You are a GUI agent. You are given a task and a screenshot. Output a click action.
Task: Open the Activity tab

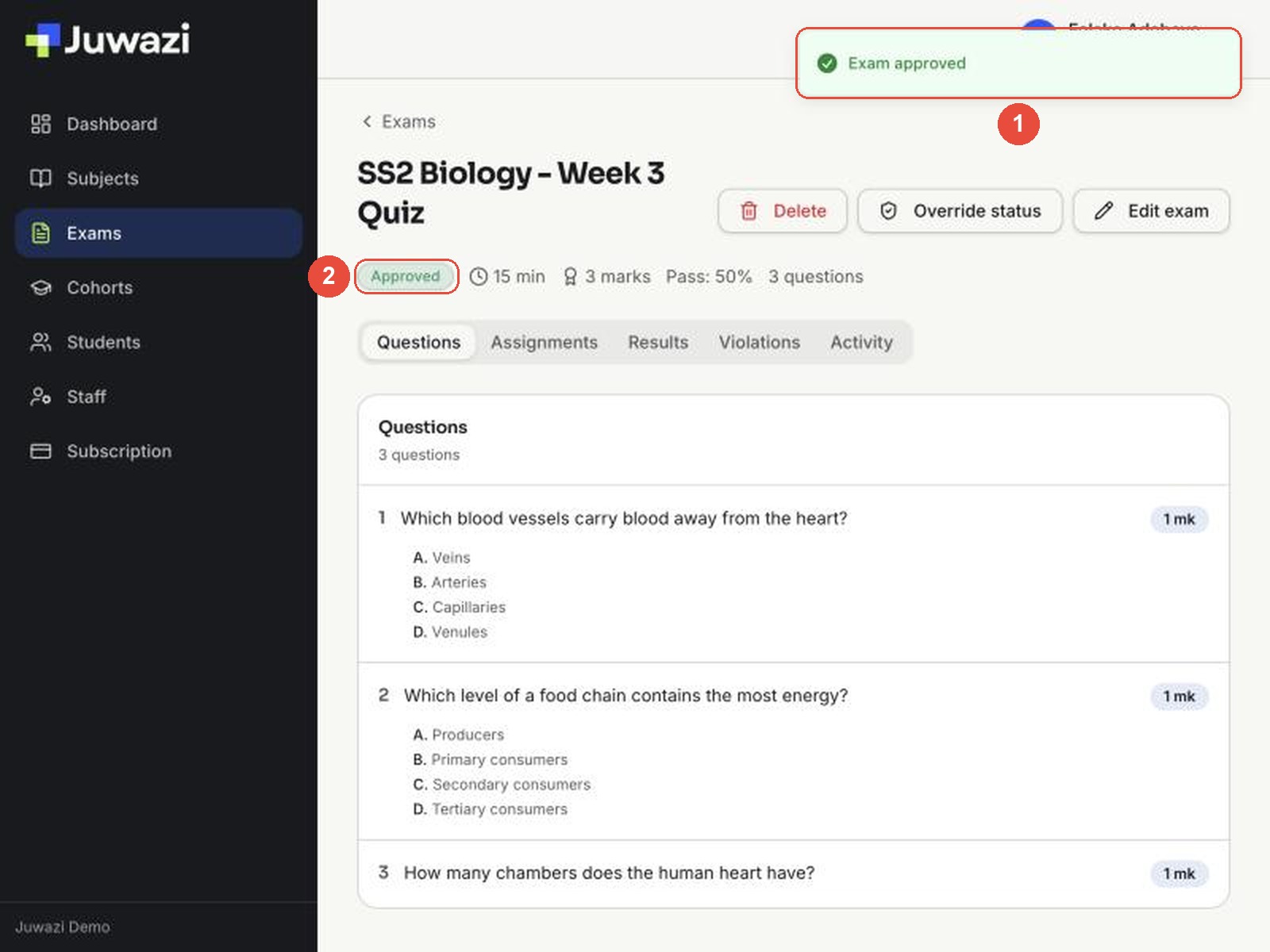861,342
